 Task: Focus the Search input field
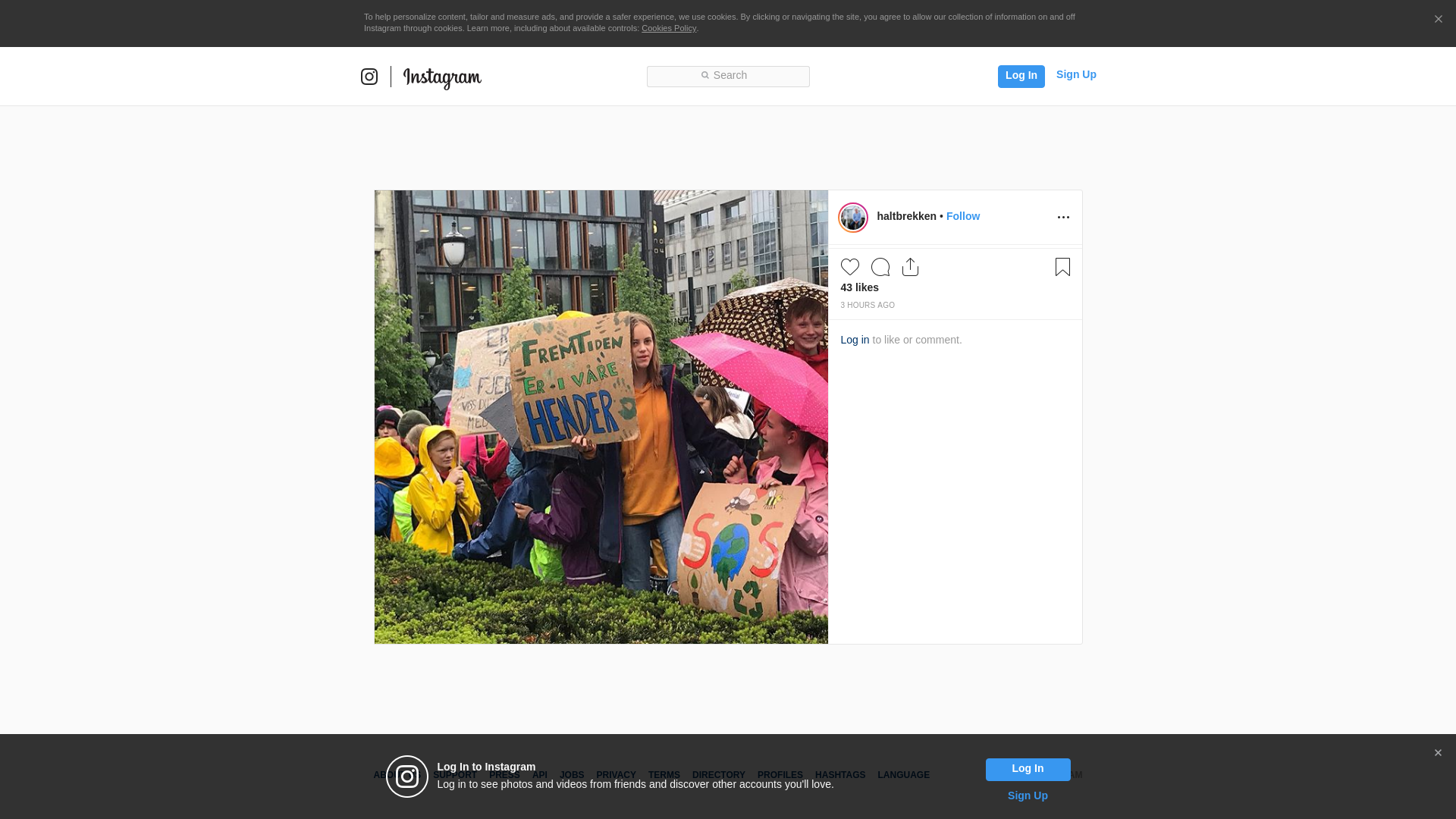728,76
